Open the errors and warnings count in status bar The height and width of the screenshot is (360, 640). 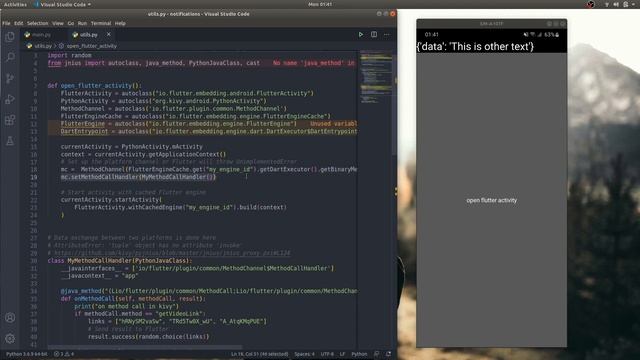pyautogui.click(x=64, y=354)
